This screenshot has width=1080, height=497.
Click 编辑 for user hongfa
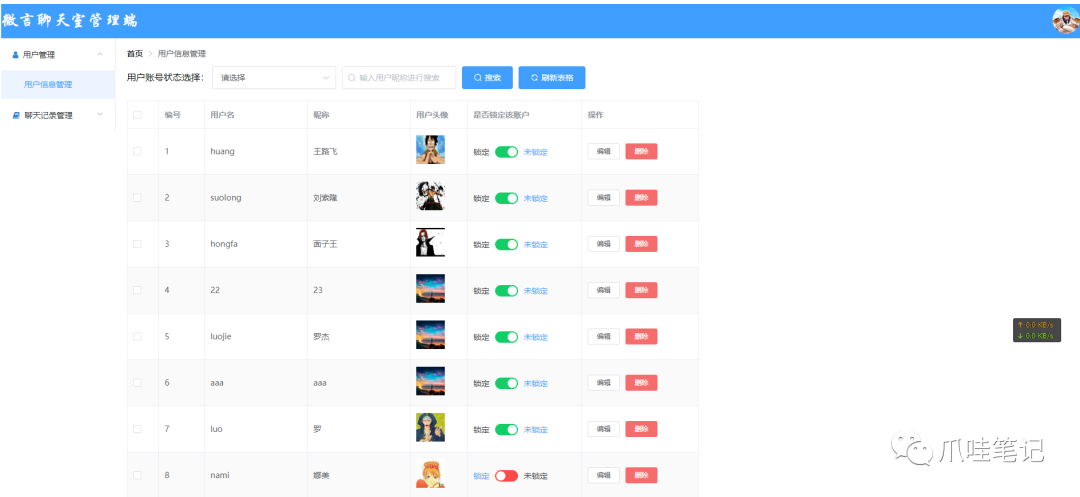603,244
